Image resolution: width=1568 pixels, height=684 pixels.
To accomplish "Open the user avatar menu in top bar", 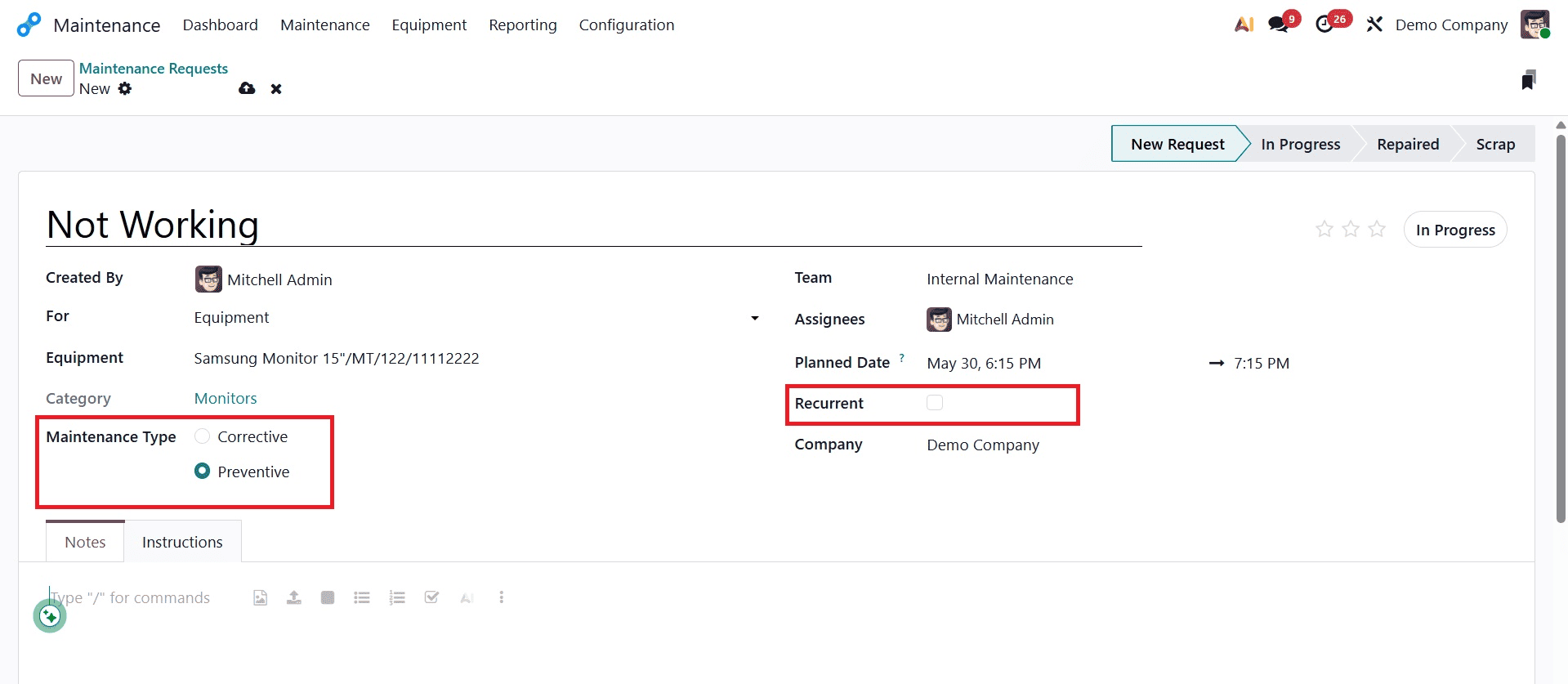I will pos(1534,25).
